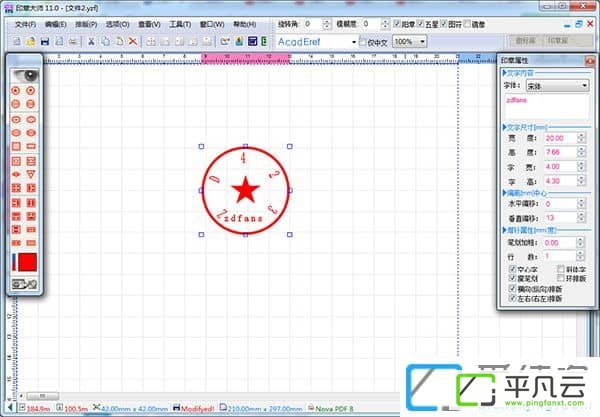Select the triangle stamp template
This screenshot has width=600, height=417.
pos(31,174)
